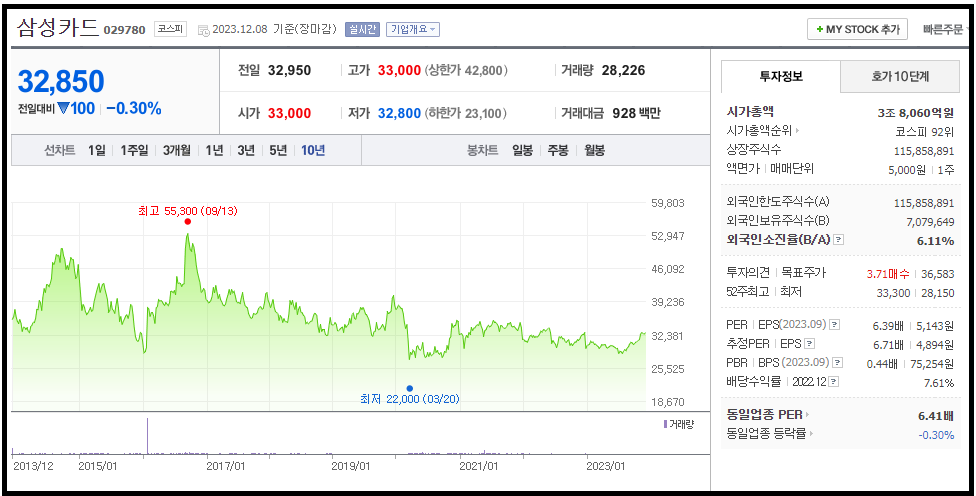
Task: Click 거래량 value 28,226
Action: click(x=623, y=70)
